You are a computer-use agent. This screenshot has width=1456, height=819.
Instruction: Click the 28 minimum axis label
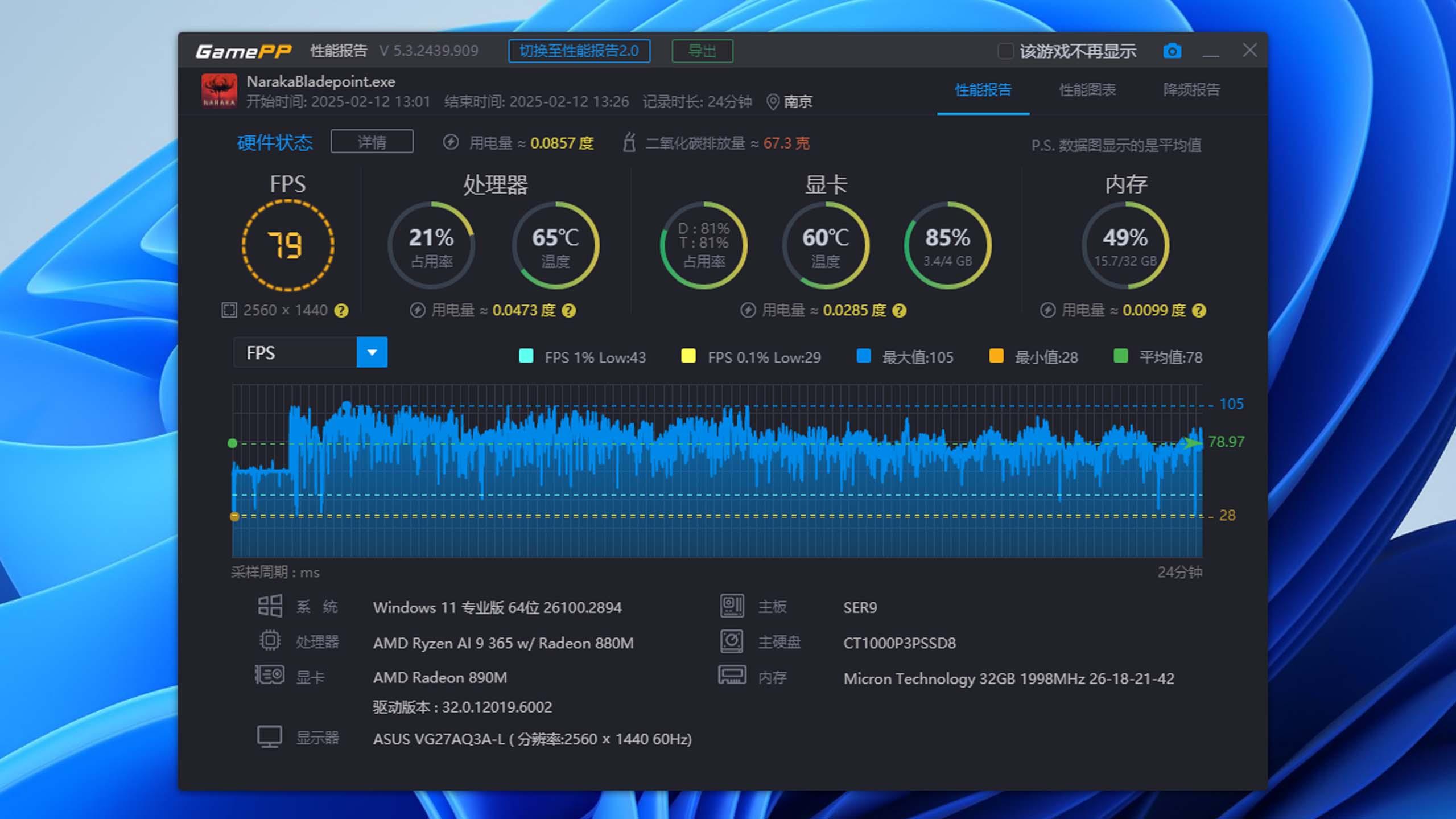[1227, 516]
